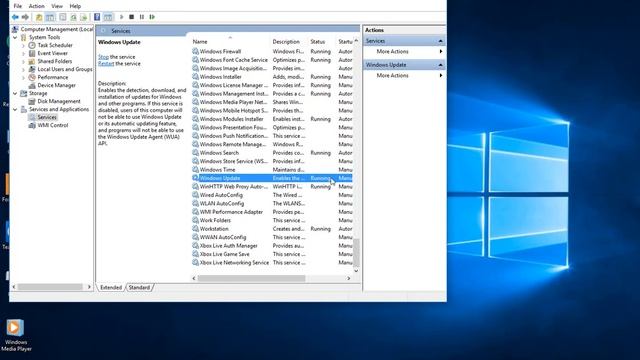The image size is (640, 360).
Task: Switch to the Extended tab
Action: click(x=111, y=287)
